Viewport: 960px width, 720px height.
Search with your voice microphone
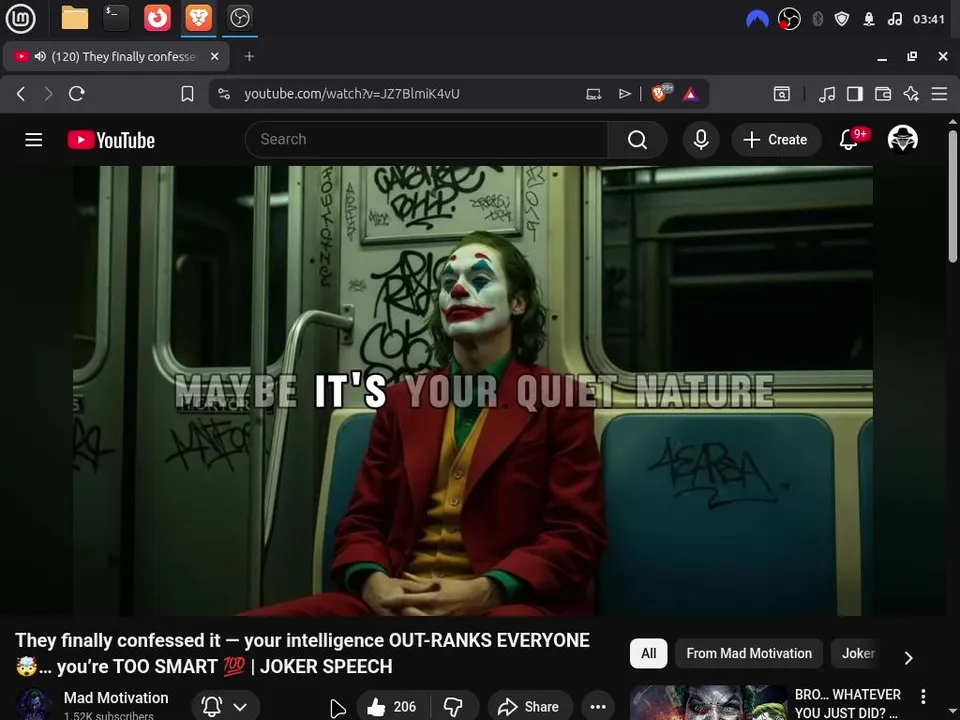[x=701, y=140]
